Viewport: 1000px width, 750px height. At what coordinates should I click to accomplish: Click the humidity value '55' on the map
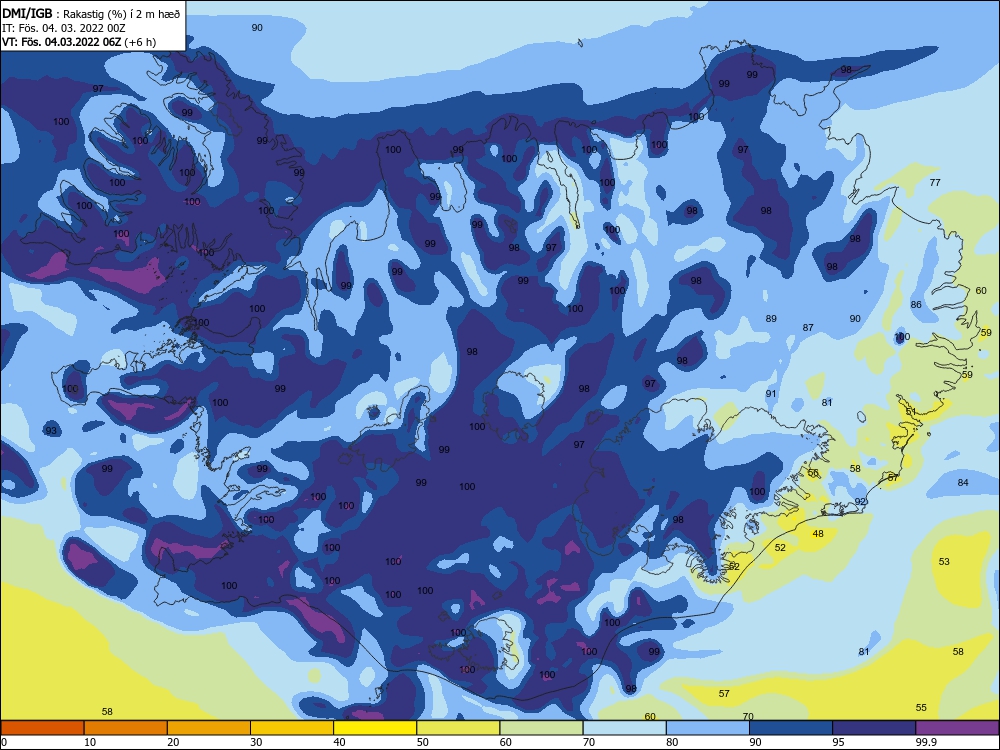pos(921,708)
